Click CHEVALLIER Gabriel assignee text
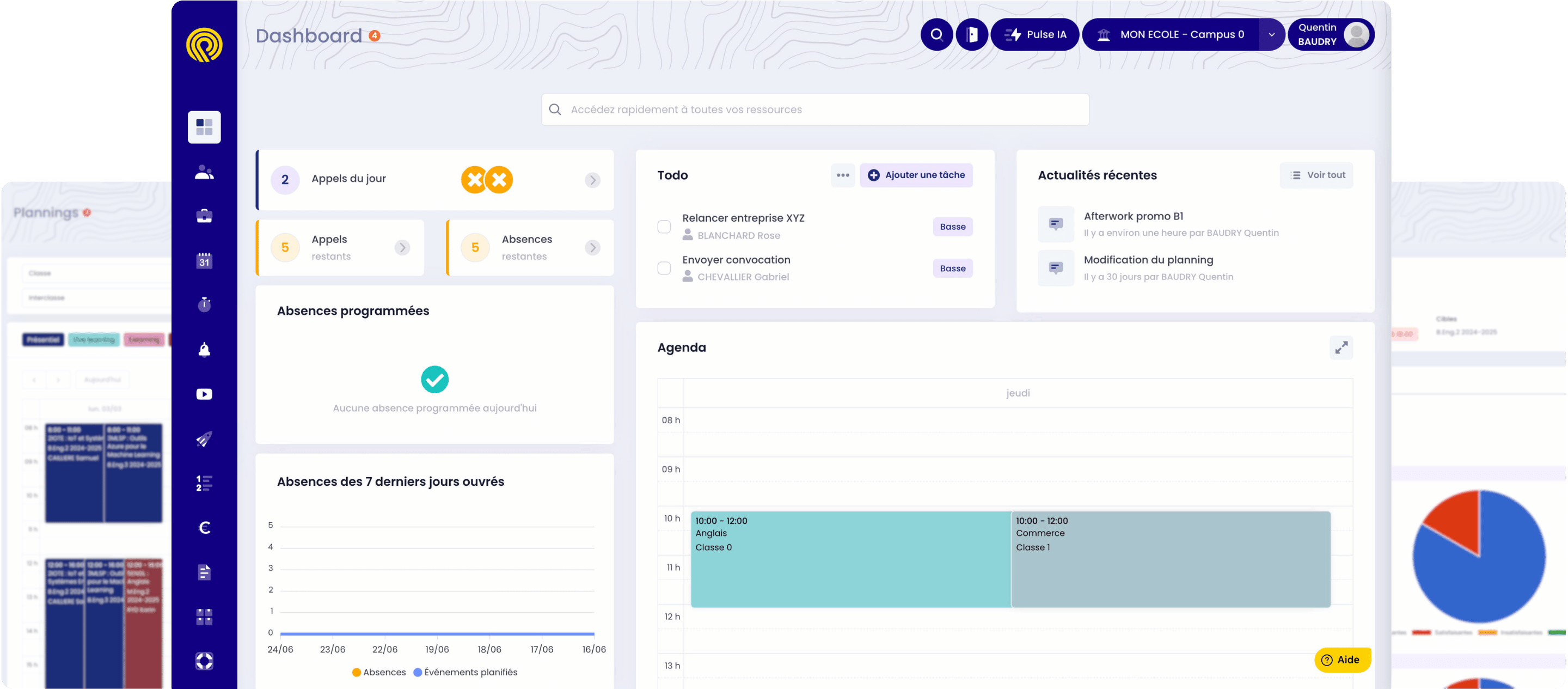1568x689 pixels. point(743,277)
